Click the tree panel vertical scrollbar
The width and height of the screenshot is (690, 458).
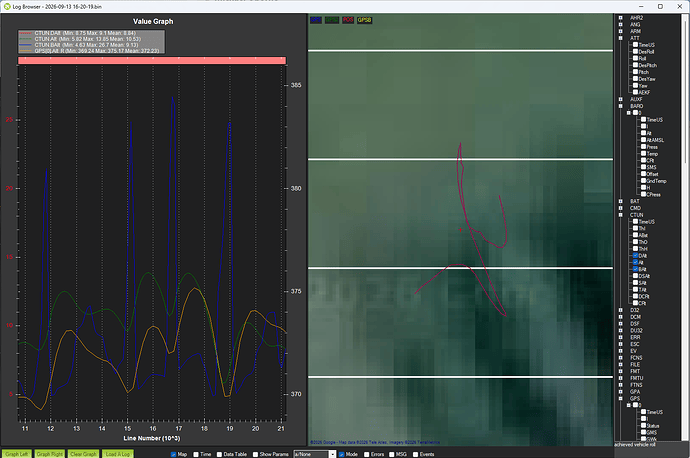685,227
